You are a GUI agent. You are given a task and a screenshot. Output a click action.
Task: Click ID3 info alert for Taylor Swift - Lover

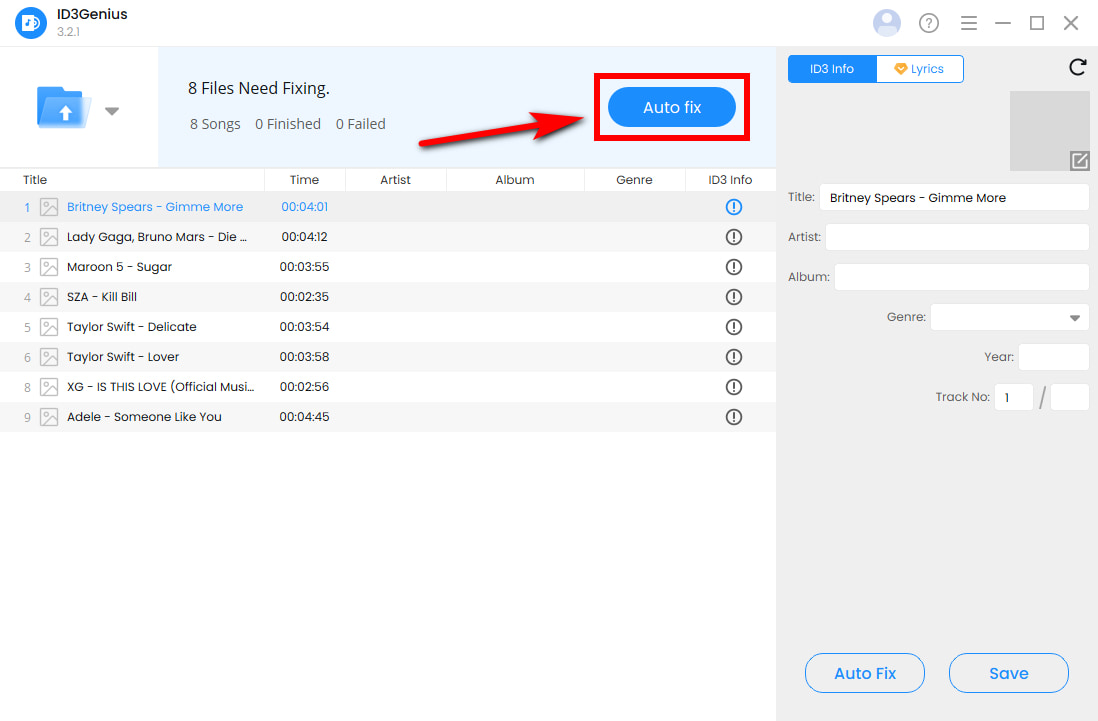(733, 357)
